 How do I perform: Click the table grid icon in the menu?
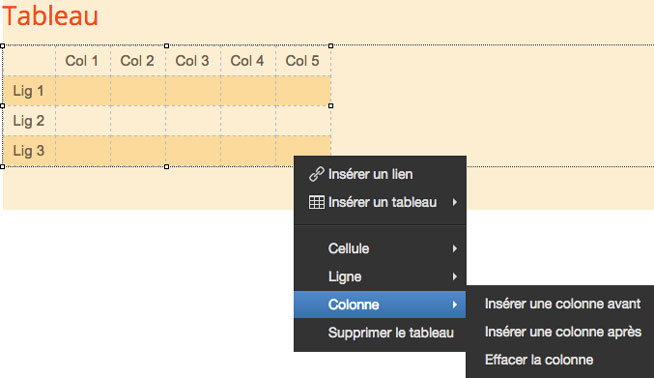pos(316,202)
